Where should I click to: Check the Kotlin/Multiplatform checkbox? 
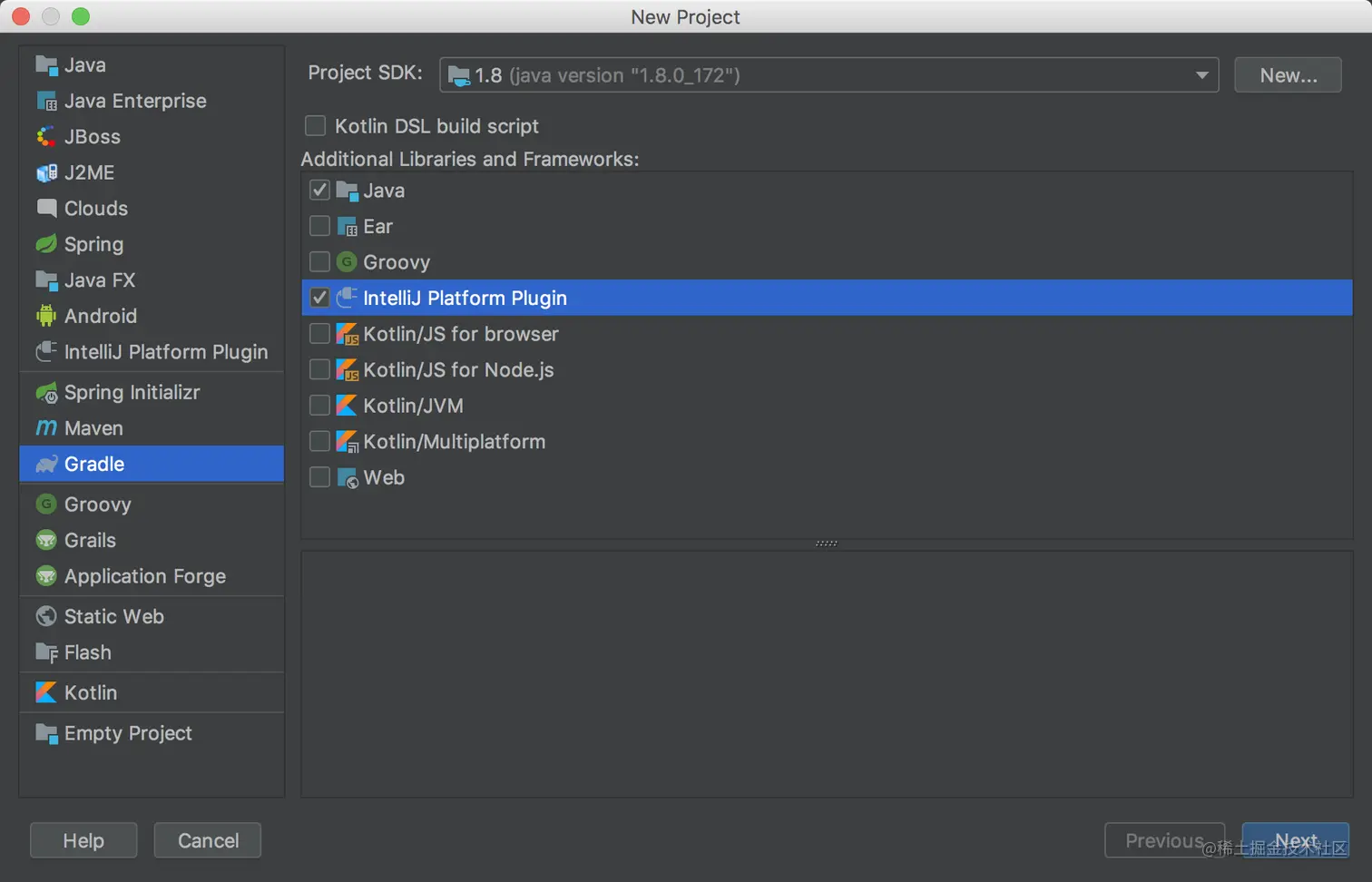319,441
